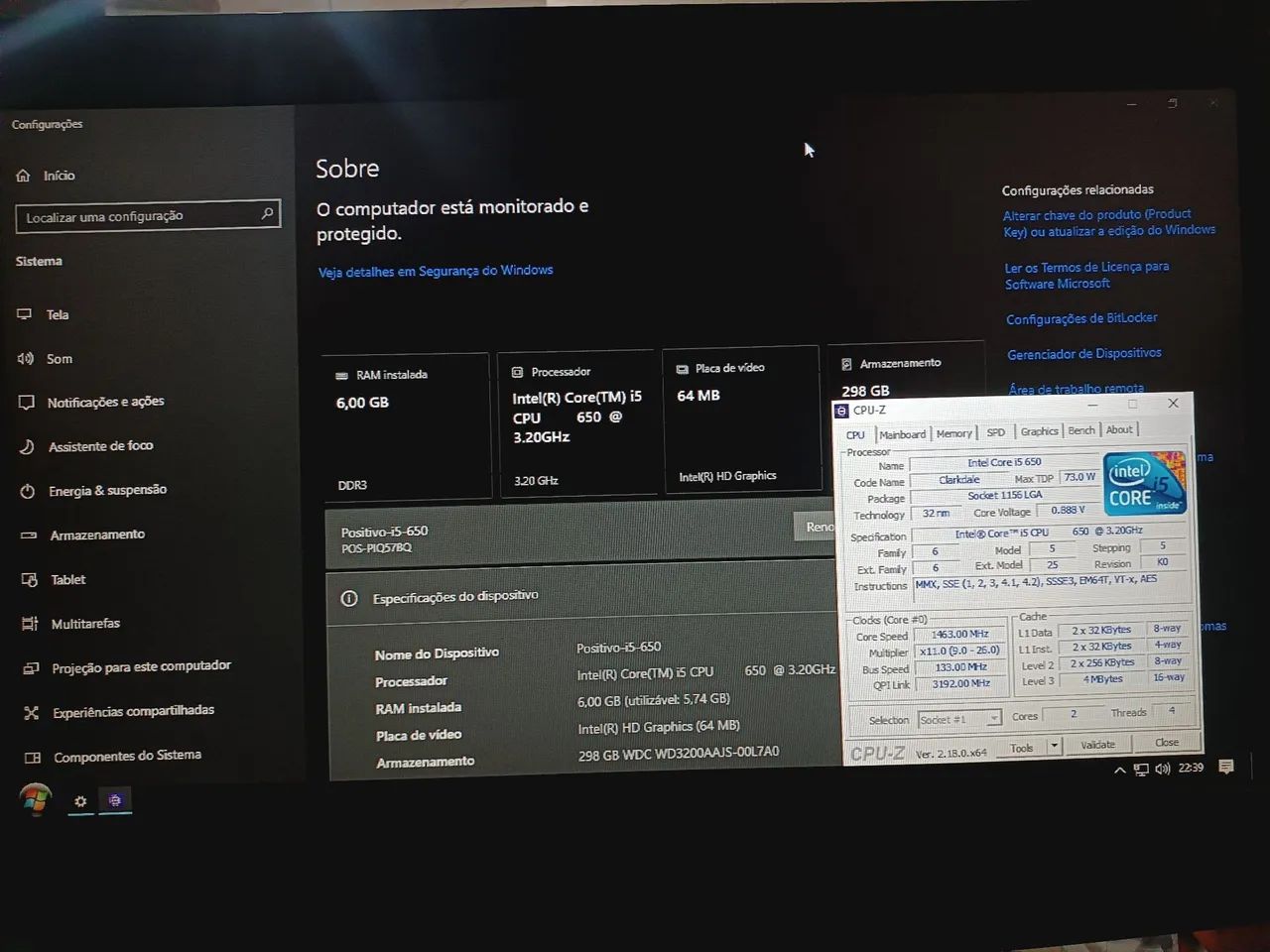The height and width of the screenshot is (952, 1270).
Task: Show hidden system tray icons
Action: click(x=1120, y=771)
